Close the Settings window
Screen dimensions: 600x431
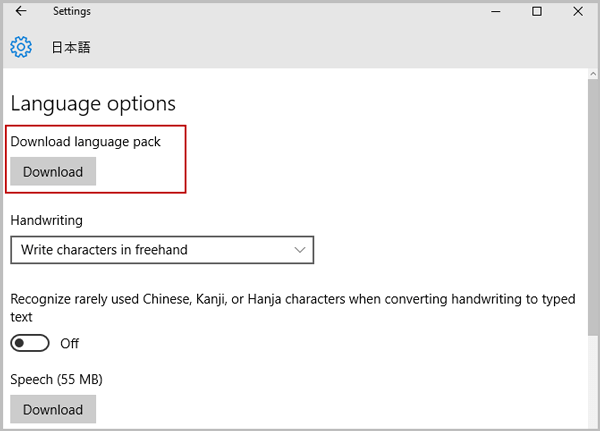(578, 11)
